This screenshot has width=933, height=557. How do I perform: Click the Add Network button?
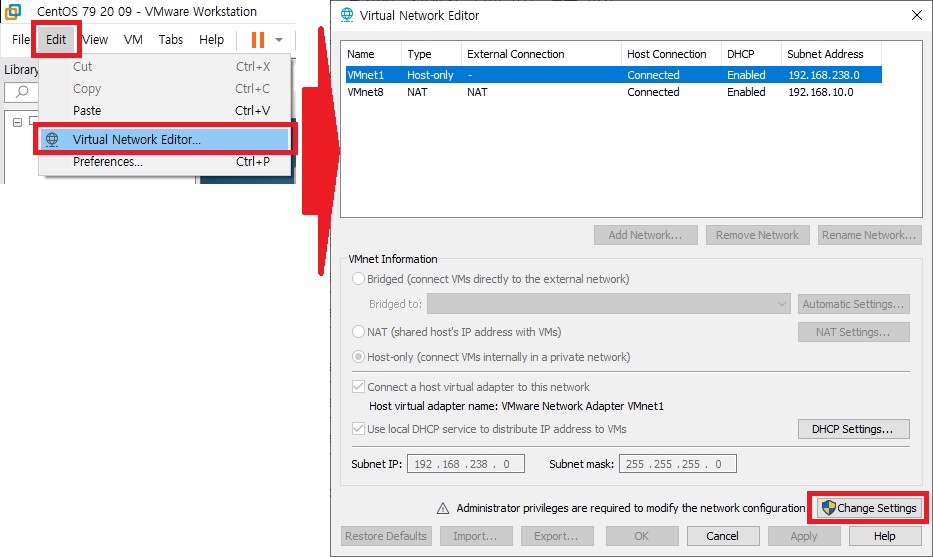(646, 235)
